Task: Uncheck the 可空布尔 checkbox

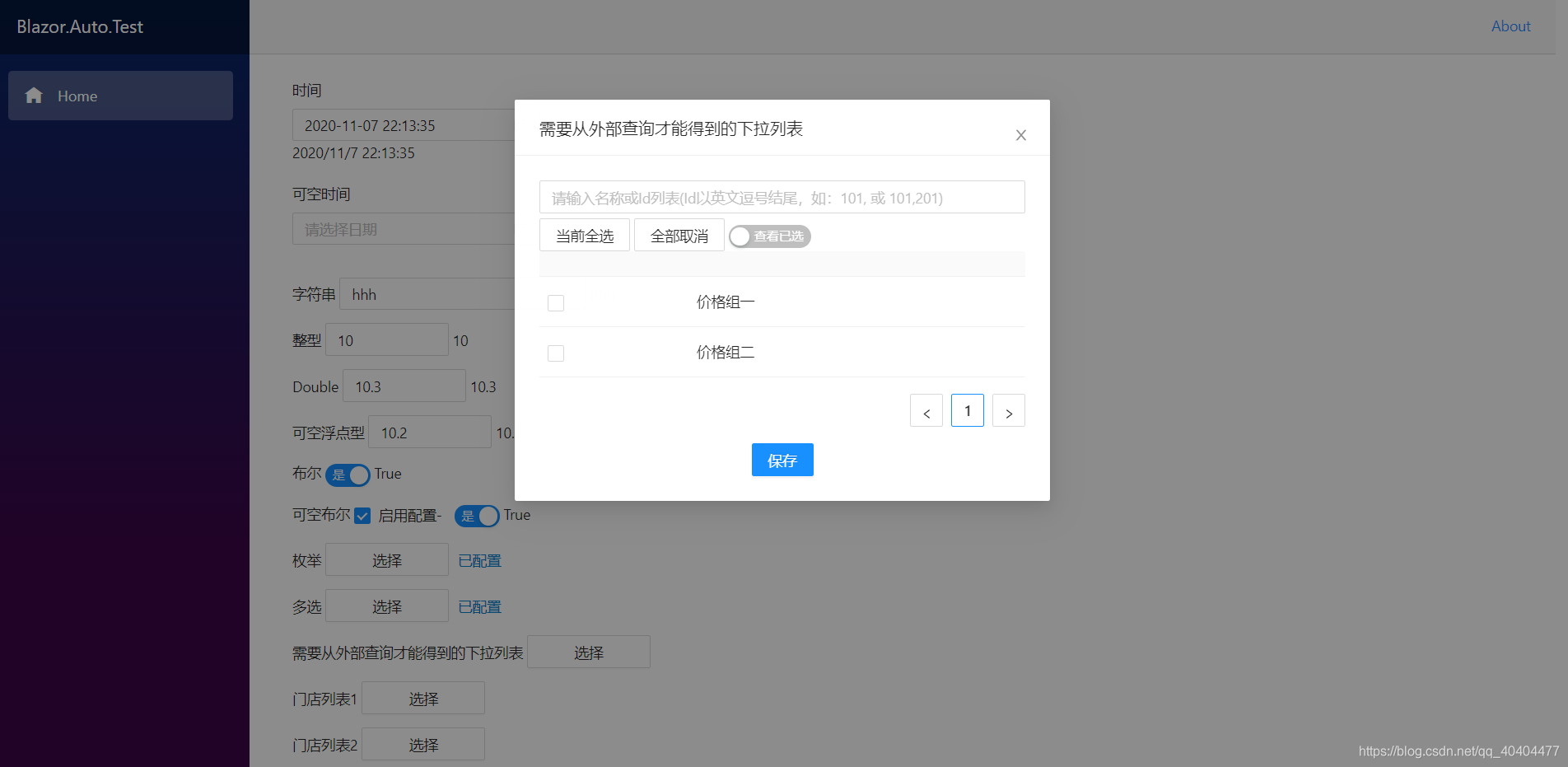Action: coord(362,515)
